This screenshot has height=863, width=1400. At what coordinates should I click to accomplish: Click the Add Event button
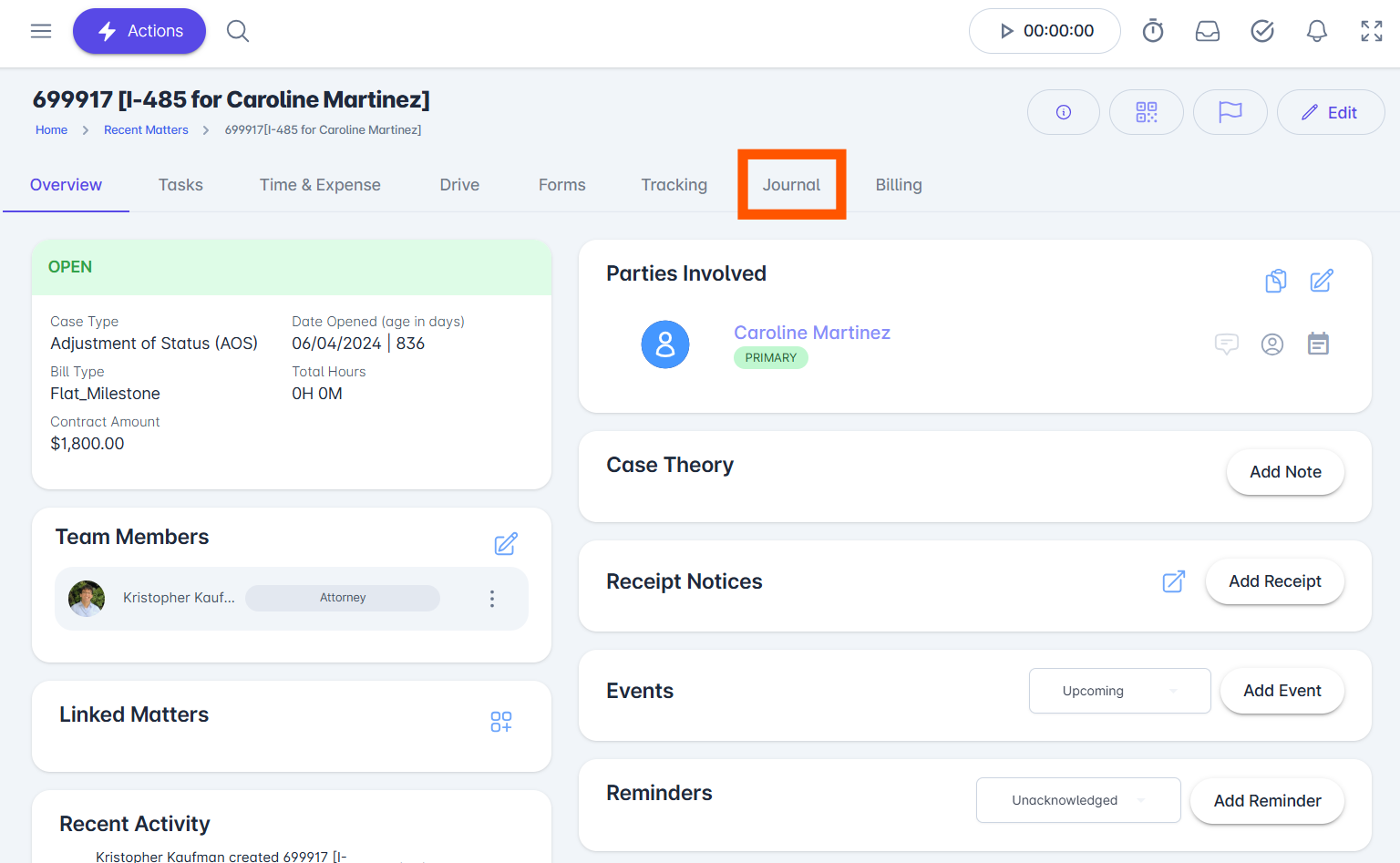tap(1282, 691)
